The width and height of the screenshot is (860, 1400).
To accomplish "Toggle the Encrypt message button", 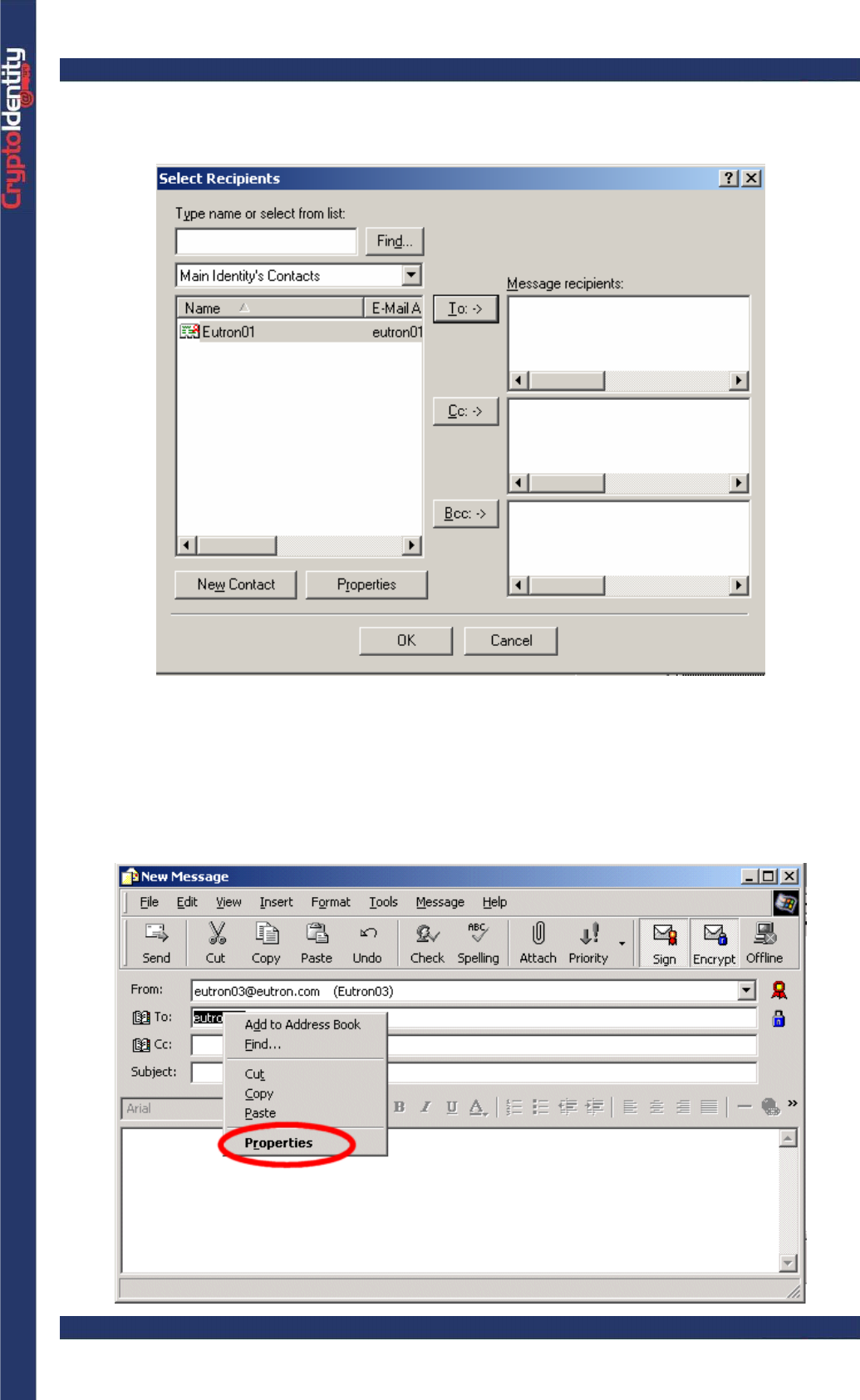I will (715, 943).
